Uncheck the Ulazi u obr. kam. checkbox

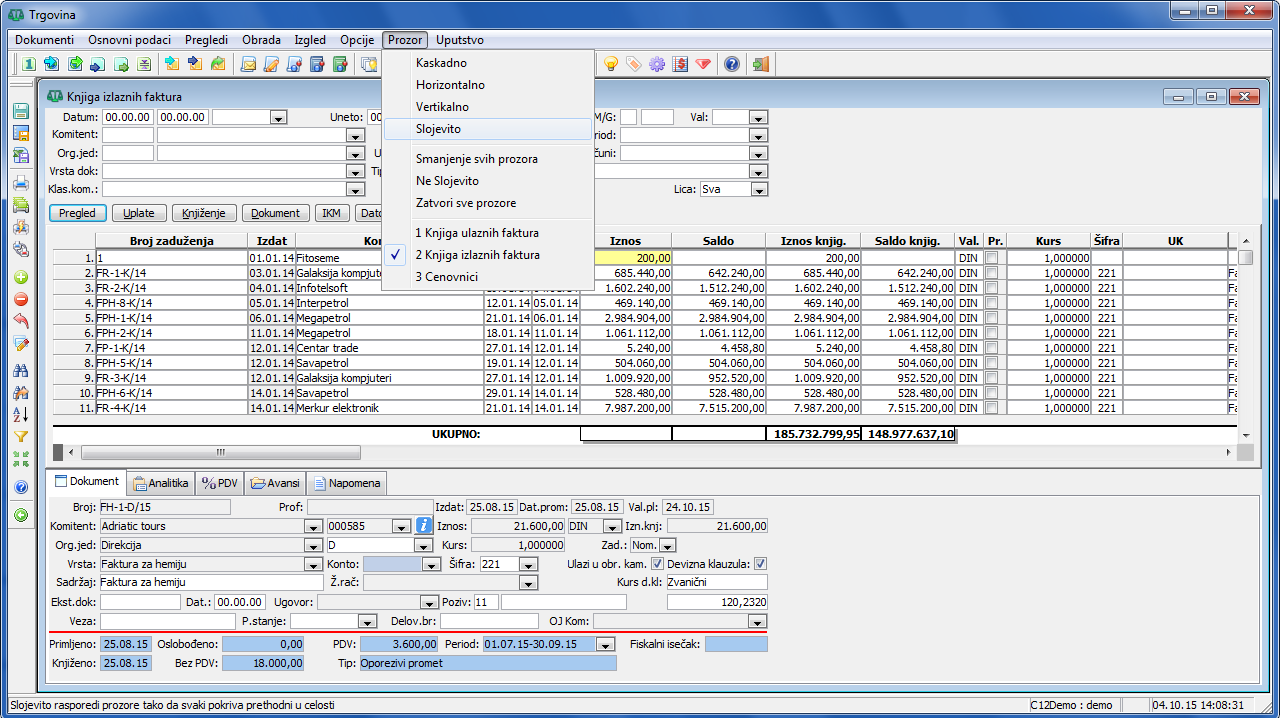(657, 564)
